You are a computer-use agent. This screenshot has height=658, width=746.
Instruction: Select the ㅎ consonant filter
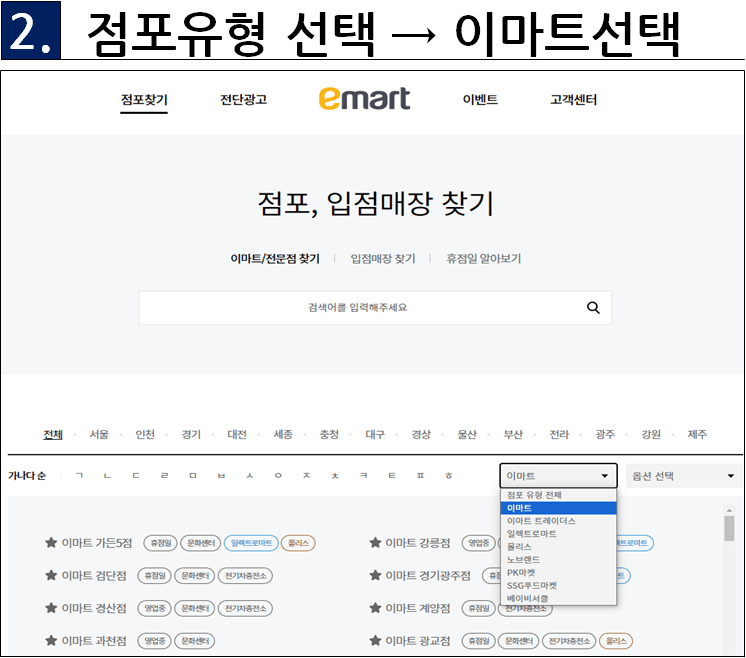click(449, 475)
